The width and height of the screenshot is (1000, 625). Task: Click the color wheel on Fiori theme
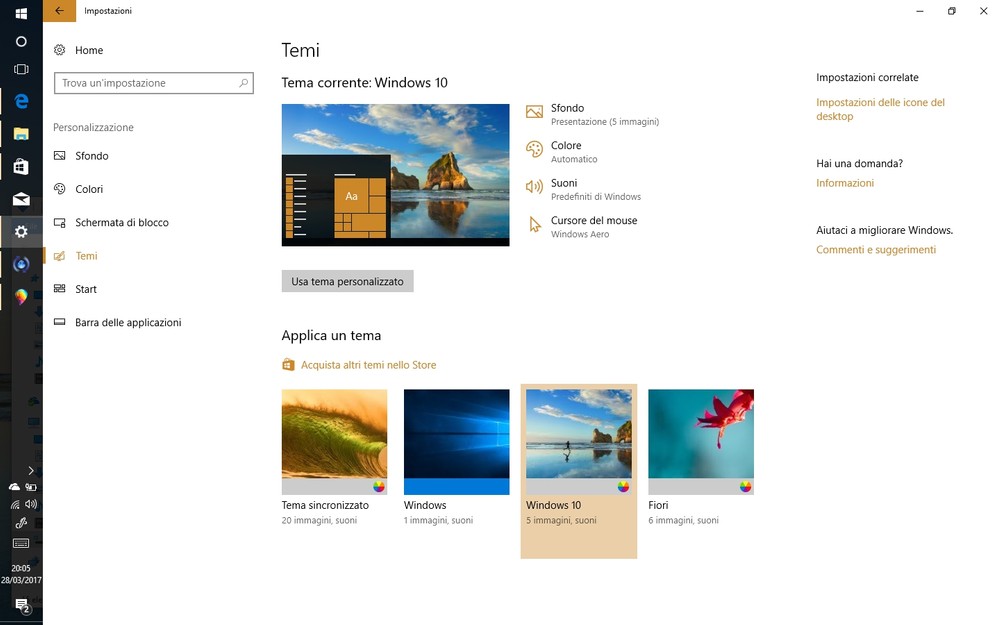coord(746,487)
